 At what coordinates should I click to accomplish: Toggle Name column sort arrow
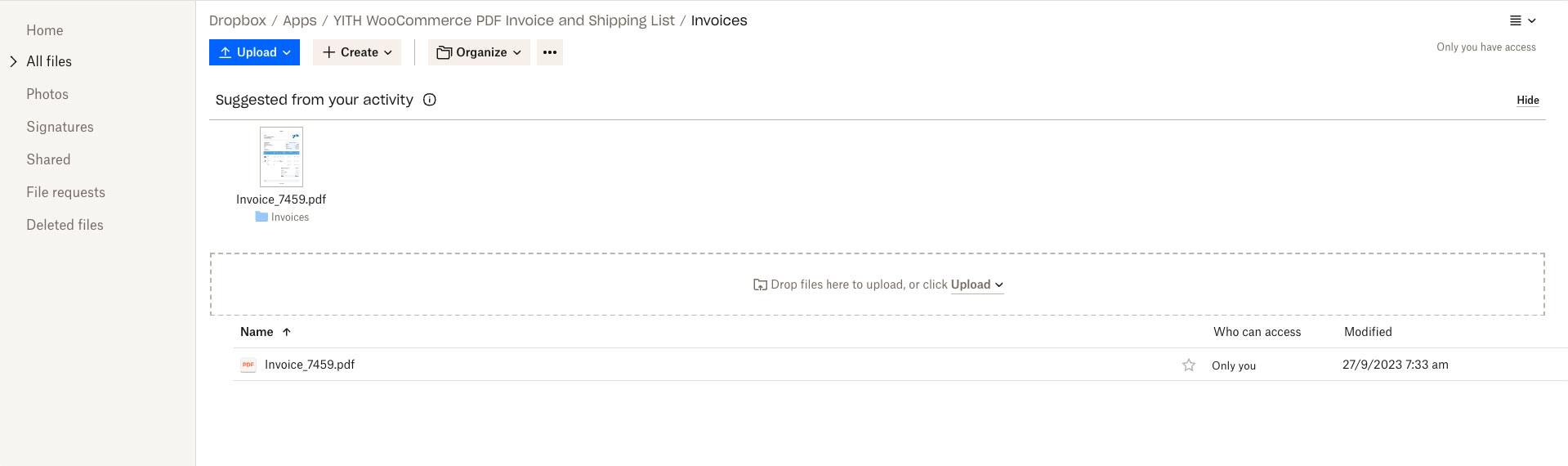pyautogui.click(x=287, y=332)
